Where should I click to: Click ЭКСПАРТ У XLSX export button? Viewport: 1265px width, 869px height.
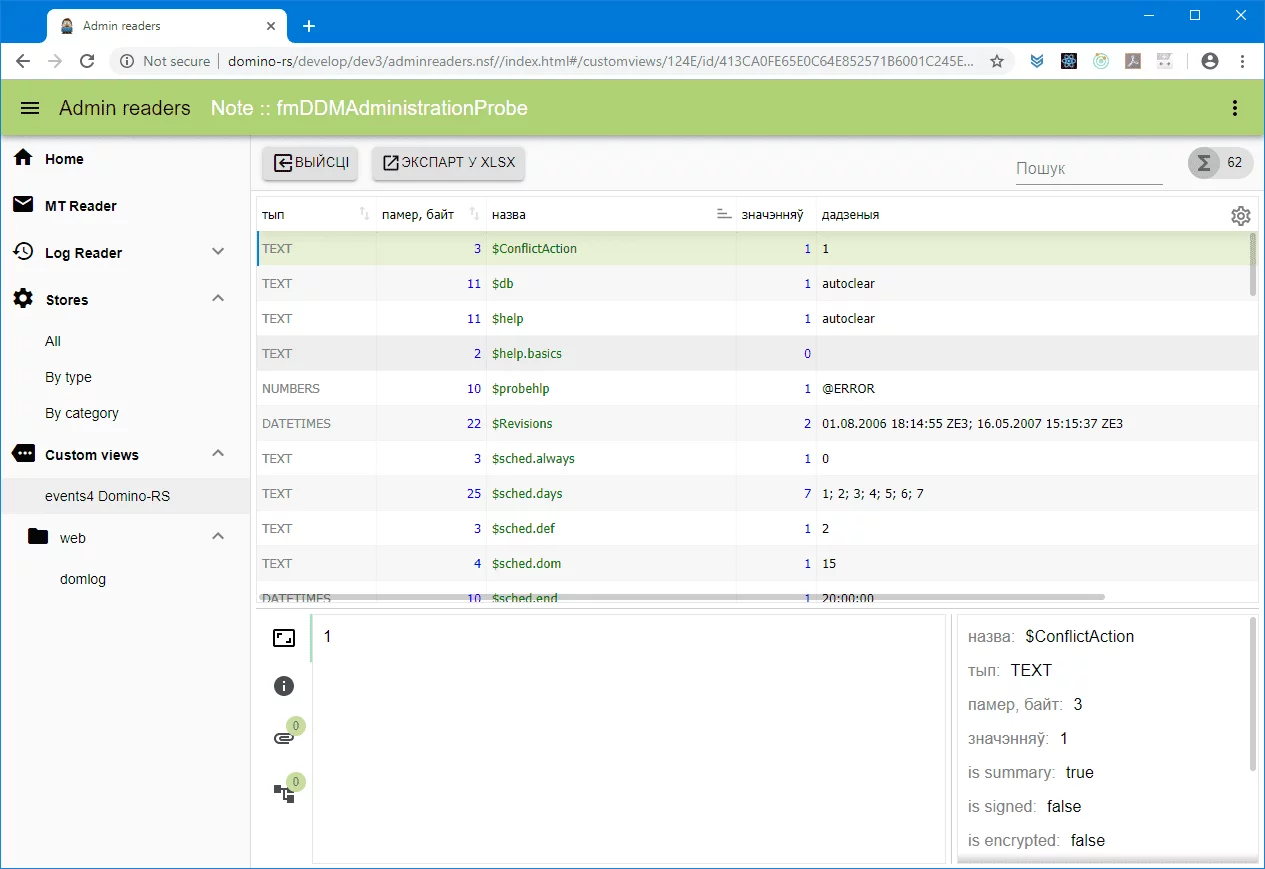pyautogui.click(x=448, y=163)
